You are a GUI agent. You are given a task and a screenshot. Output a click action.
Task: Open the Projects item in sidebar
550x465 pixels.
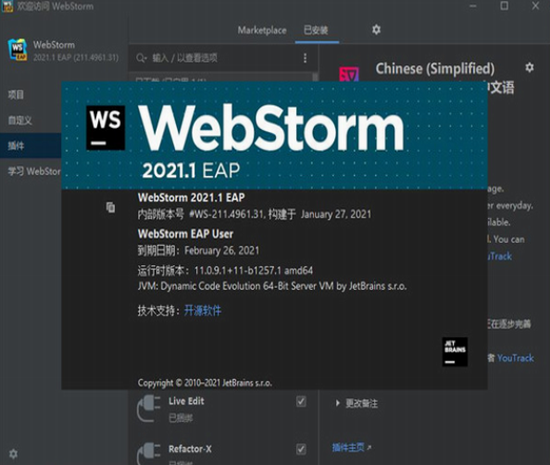pyautogui.click(x=16, y=94)
